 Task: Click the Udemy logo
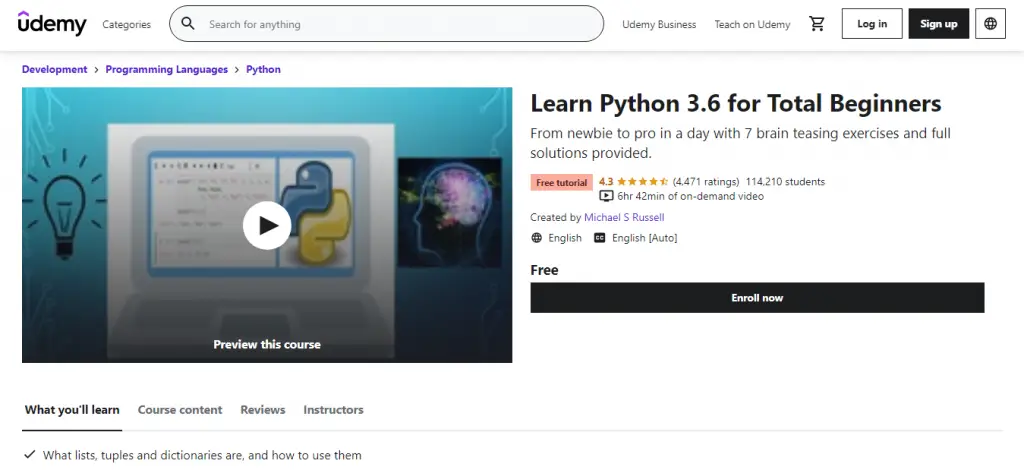(x=52, y=24)
